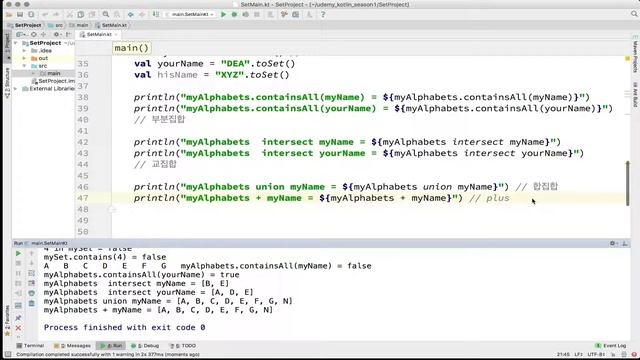Screen dimensions: 640x360
Task: Expand the External Libraries node
Action: (x=16, y=89)
